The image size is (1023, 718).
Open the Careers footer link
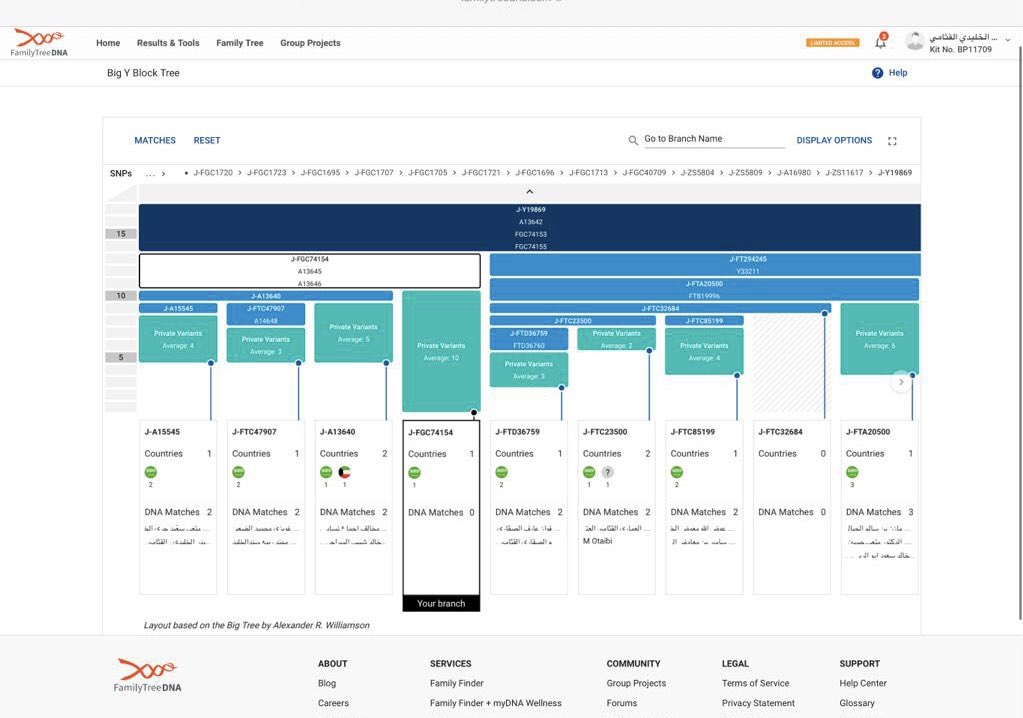coord(333,703)
